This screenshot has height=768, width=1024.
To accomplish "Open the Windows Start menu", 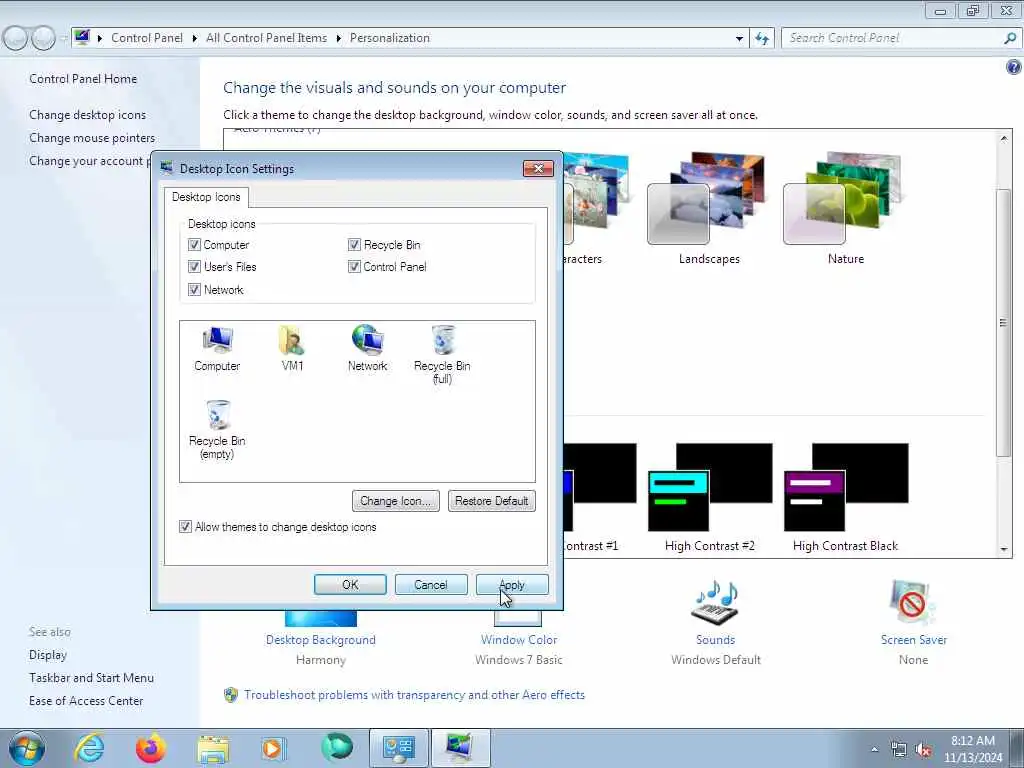I will [27, 748].
